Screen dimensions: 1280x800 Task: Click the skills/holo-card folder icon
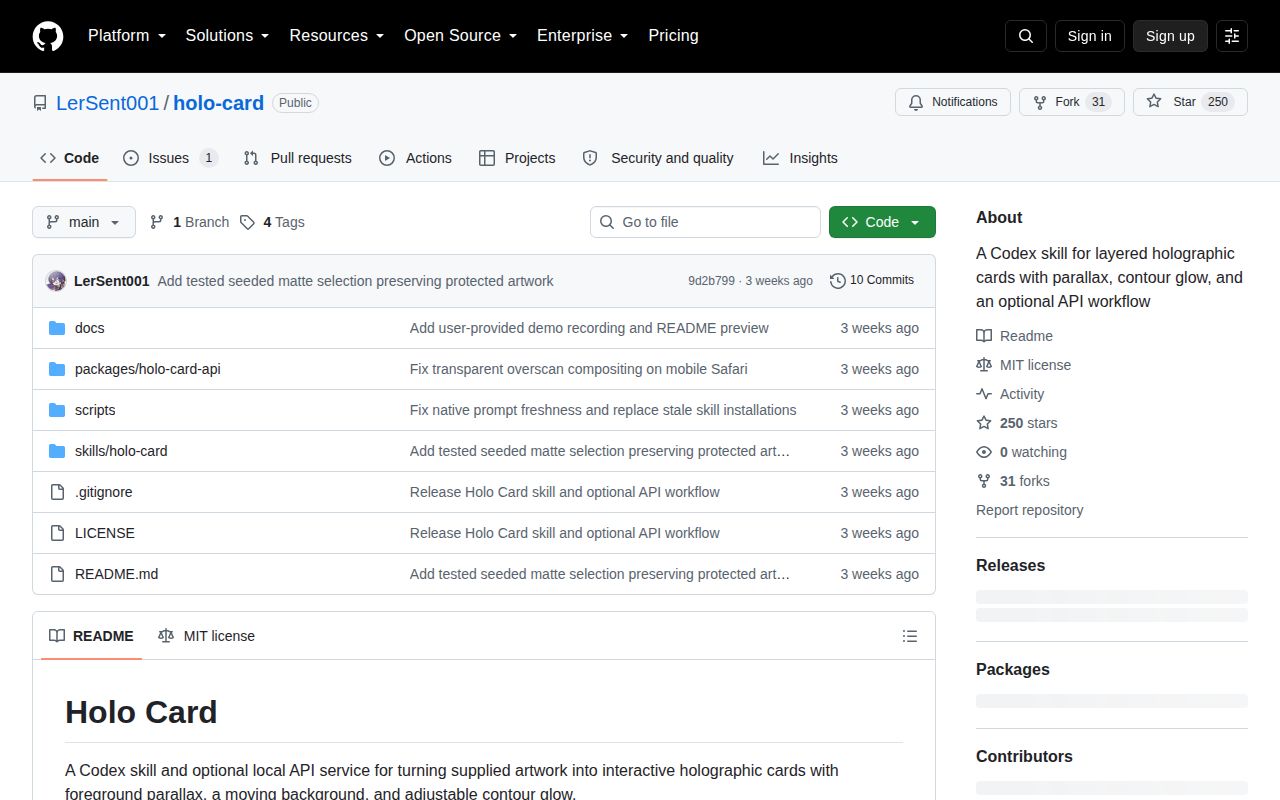(57, 451)
